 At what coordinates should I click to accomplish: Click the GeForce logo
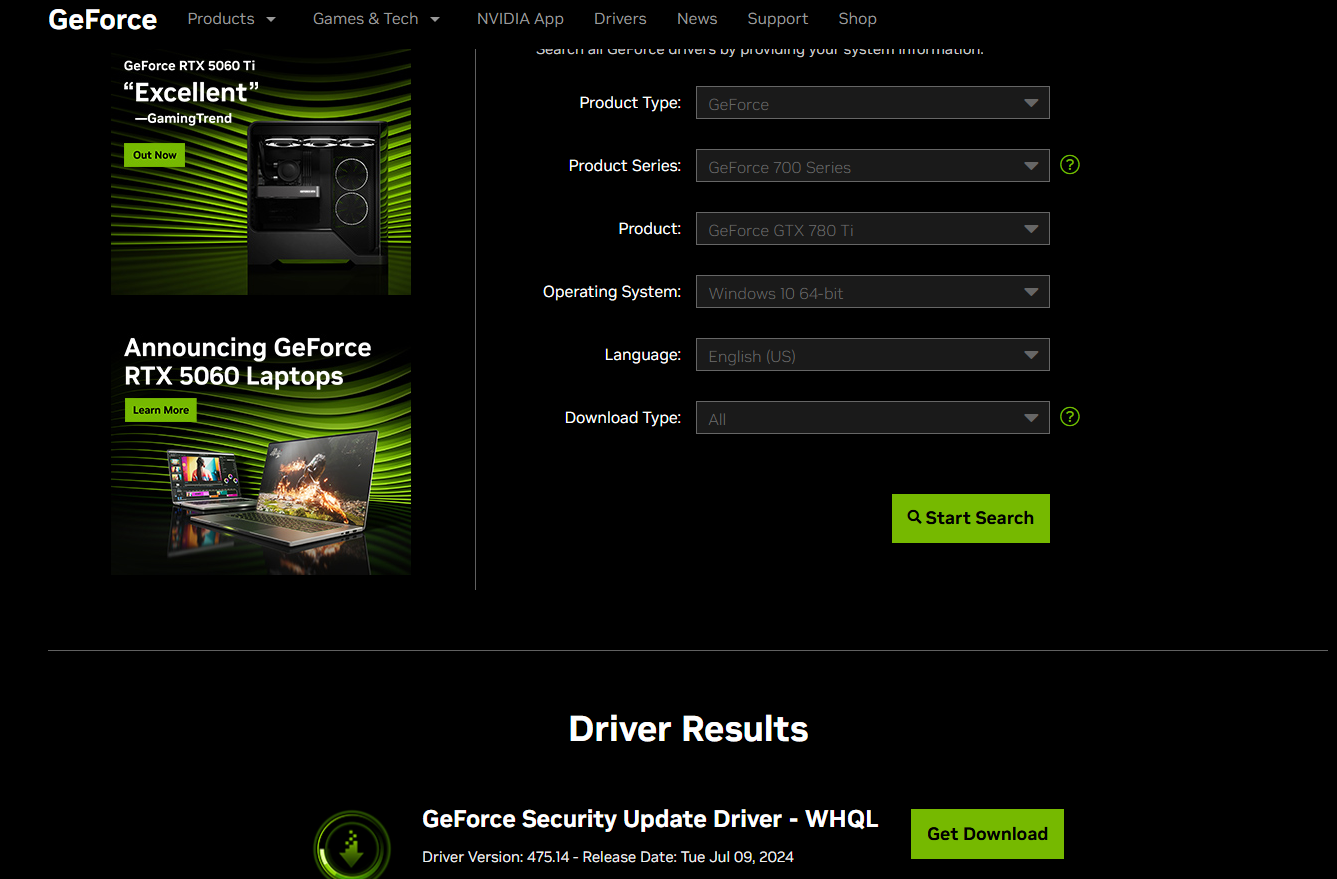[102, 19]
